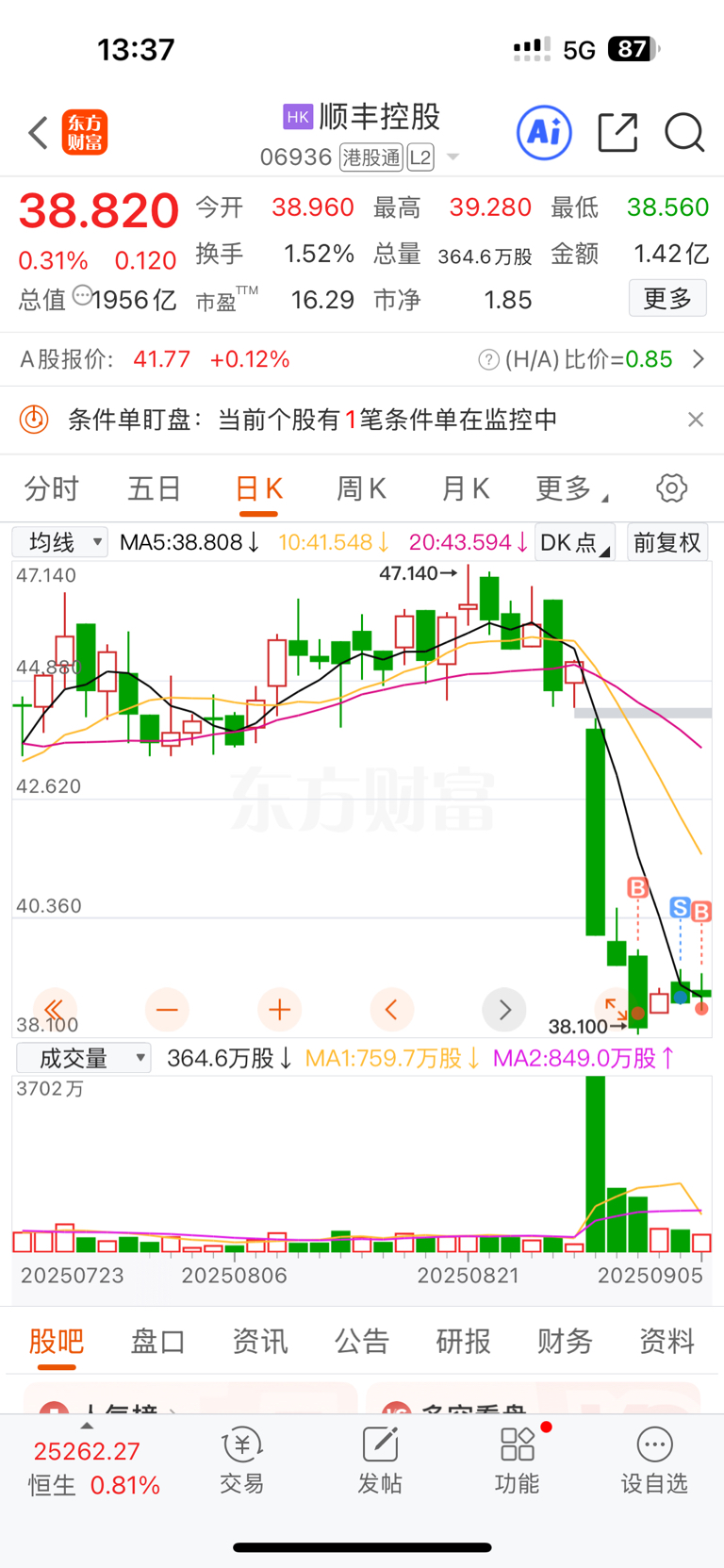Screen dimensions: 724x1568
Task: Open the DK点 dropdown
Action: click(574, 542)
